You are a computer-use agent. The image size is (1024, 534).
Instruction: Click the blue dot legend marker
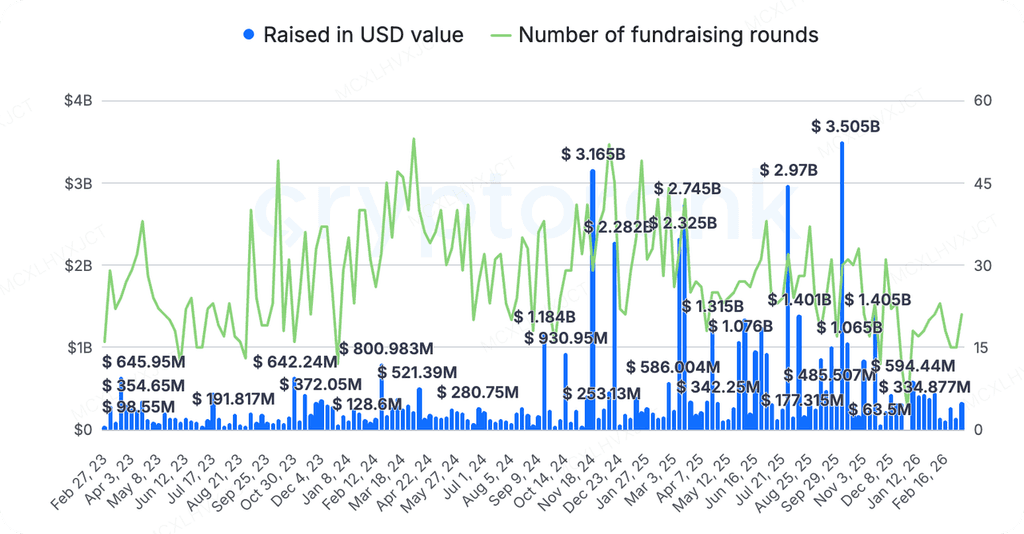[x=249, y=35]
